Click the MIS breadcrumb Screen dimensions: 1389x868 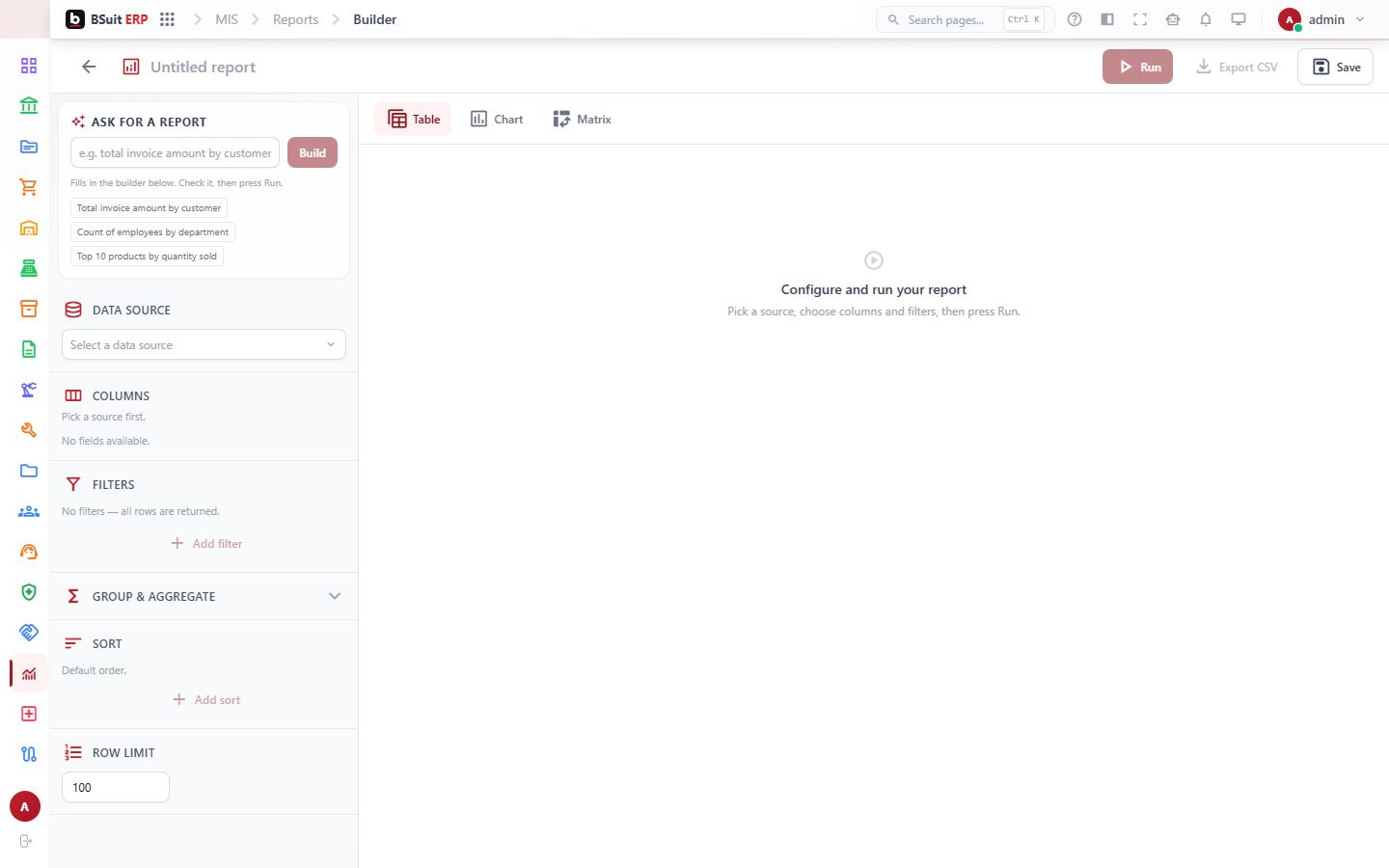[227, 19]
